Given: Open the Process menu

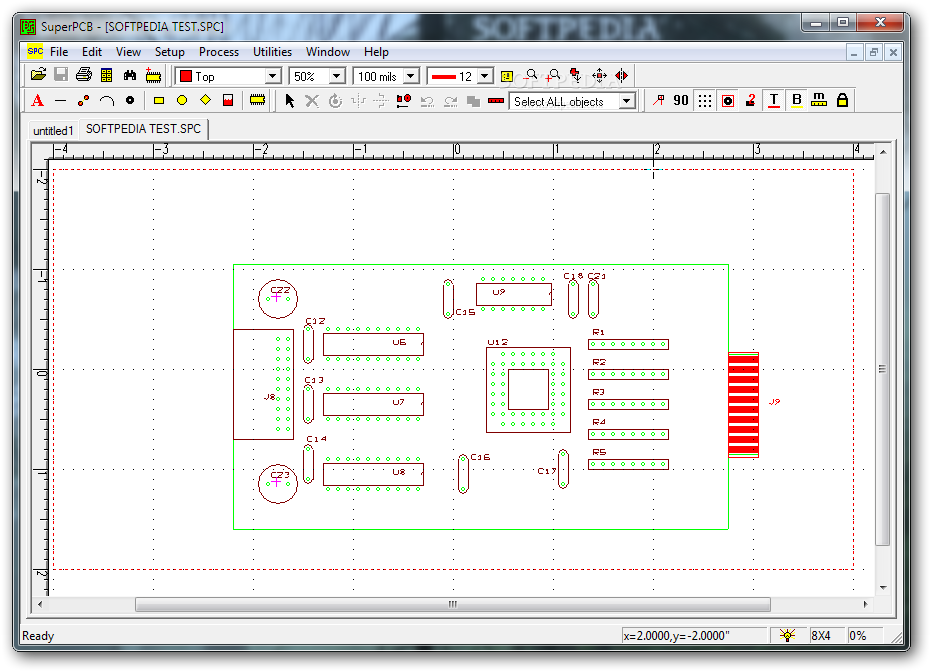Looking at the screenshot, I should click(218, 52).
